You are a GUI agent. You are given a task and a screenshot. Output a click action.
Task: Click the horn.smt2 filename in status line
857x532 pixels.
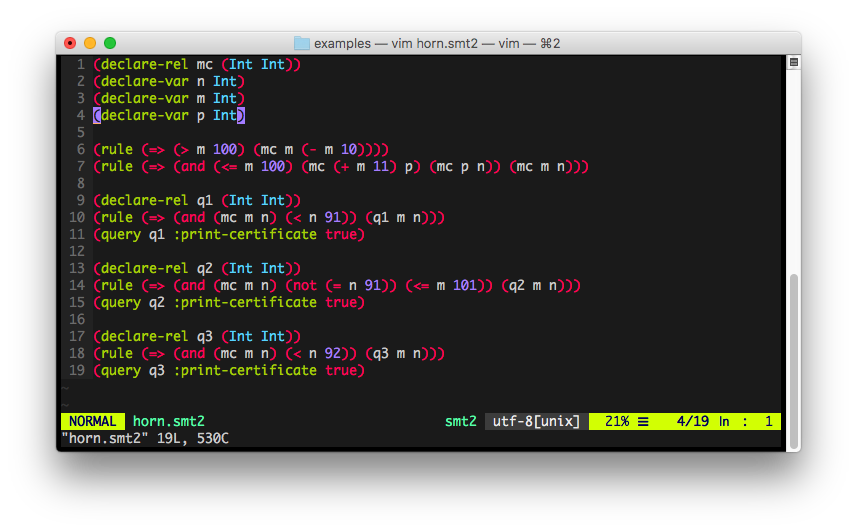point(168,422)
